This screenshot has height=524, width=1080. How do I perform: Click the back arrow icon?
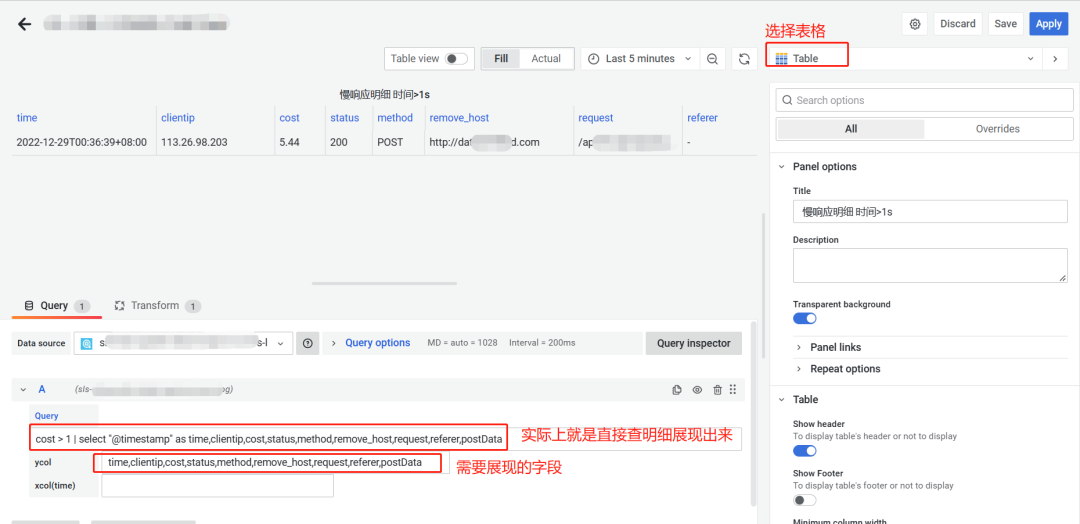[25, 24]
